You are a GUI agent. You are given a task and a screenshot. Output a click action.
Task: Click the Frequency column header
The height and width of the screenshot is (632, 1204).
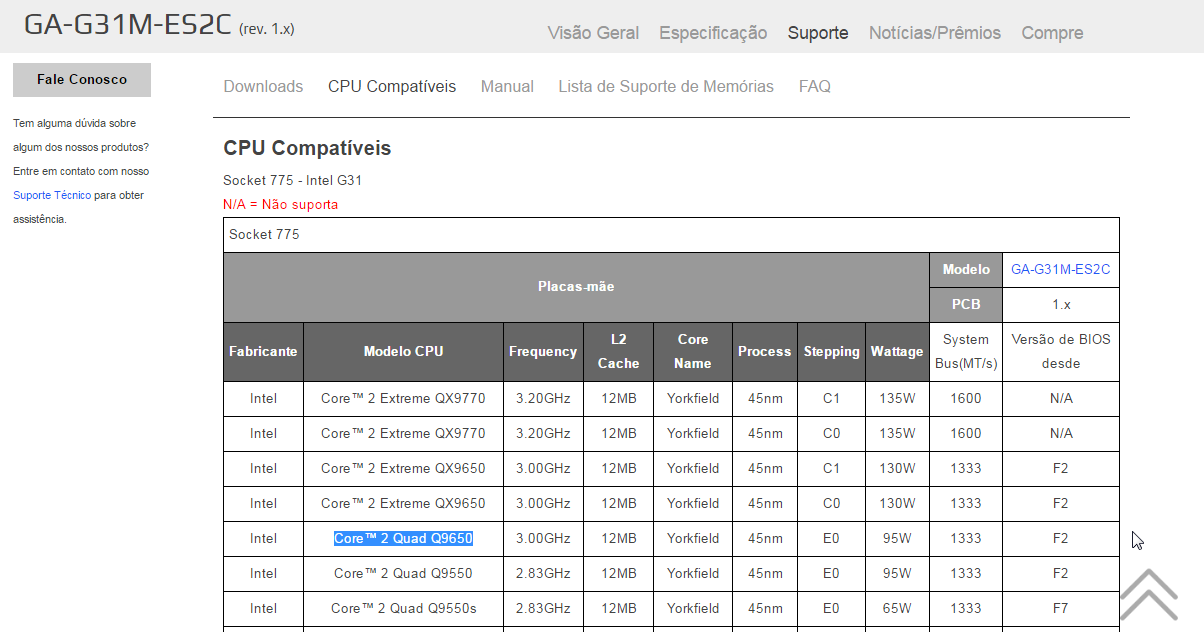coord(543,351)
